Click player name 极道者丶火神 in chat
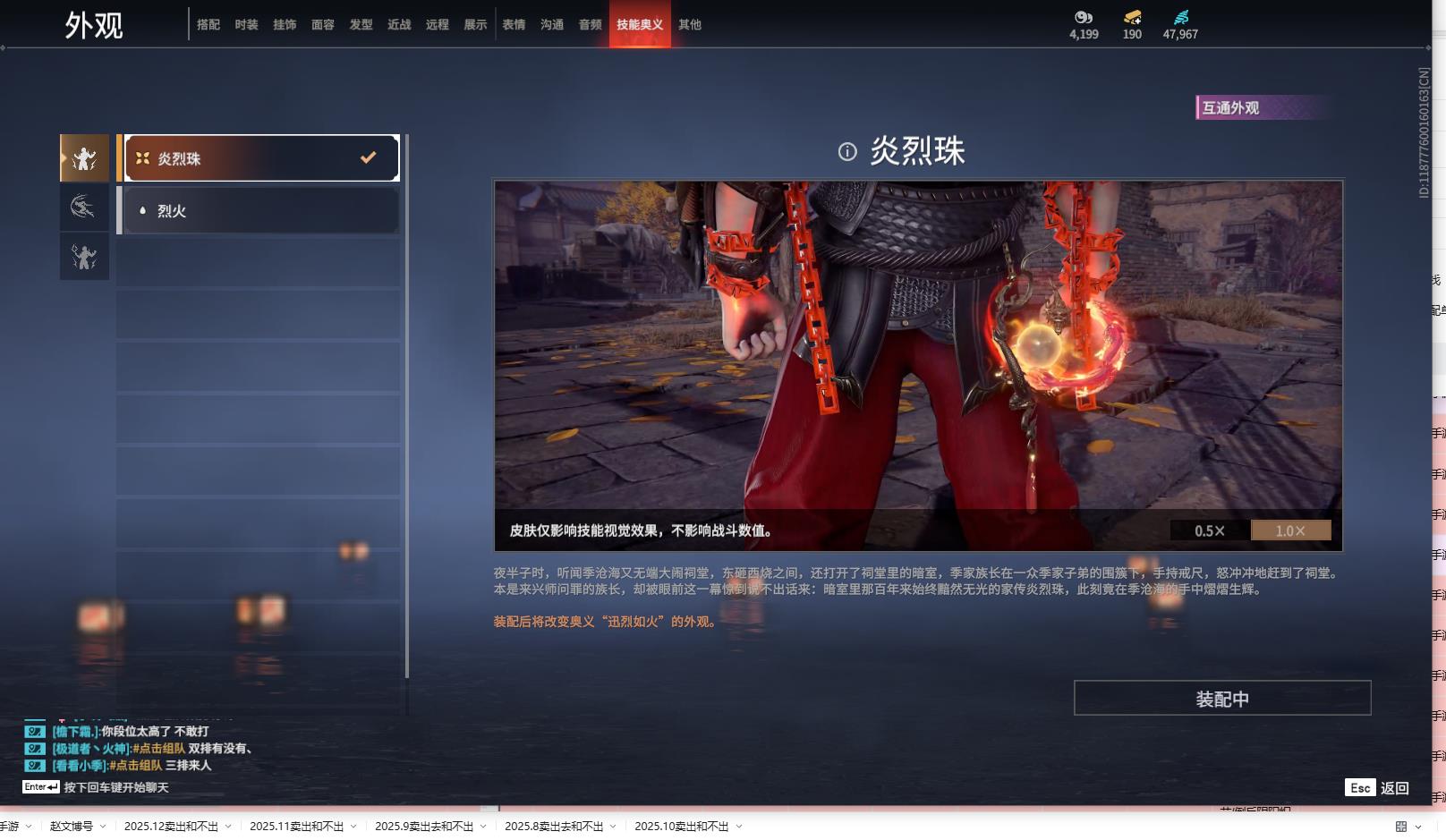Image resolution: width=1446 pixels, height=840 pixels. coord(91,748)
